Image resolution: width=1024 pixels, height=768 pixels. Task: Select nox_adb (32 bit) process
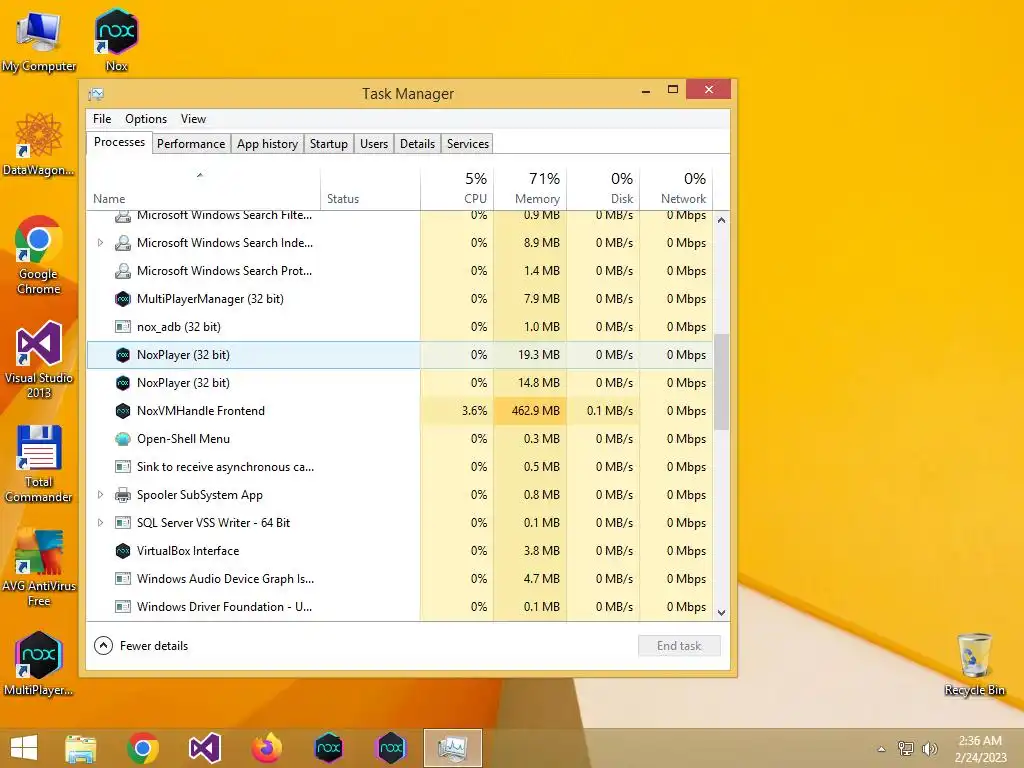(400, 327)
